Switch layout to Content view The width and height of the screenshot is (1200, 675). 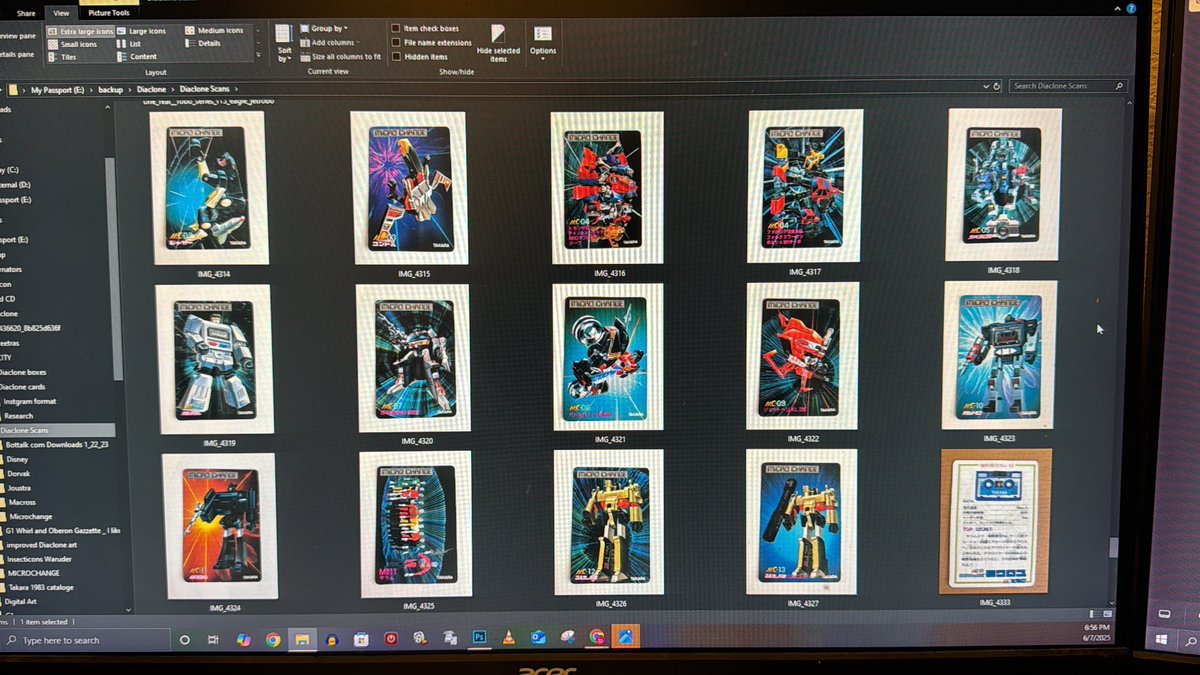click(136, 57)
